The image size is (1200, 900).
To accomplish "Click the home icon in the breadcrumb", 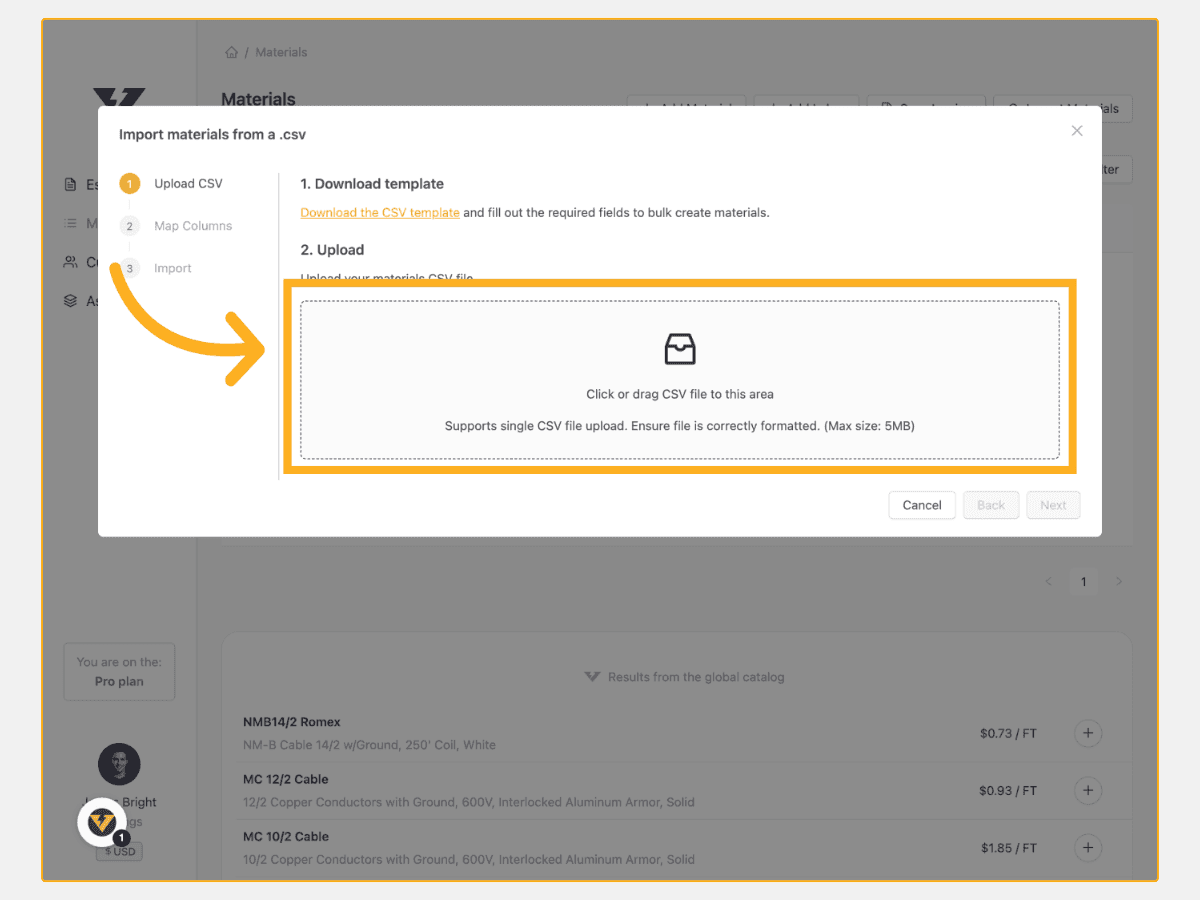I will point(231,51).
